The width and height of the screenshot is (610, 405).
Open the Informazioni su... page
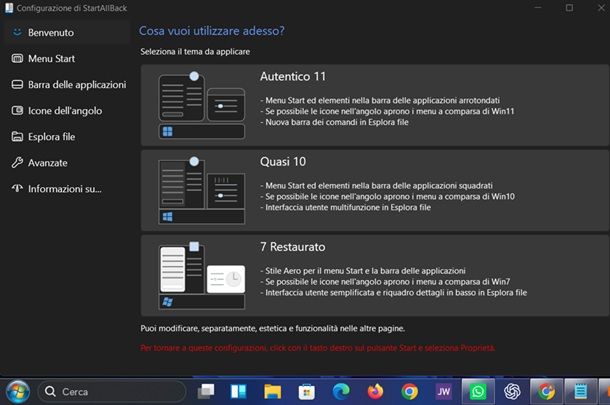66,189
